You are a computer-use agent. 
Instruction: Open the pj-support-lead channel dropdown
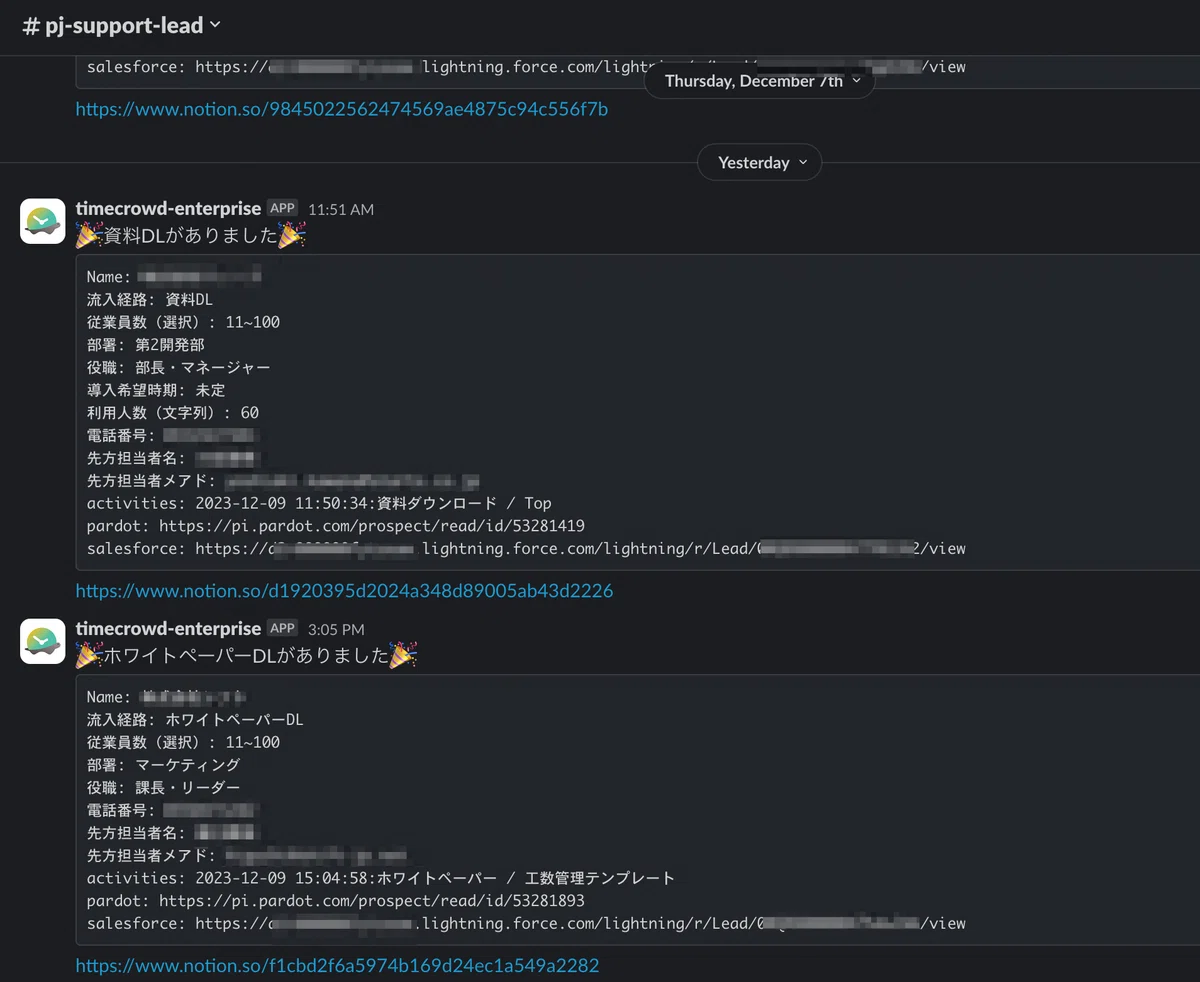(121, 26)
